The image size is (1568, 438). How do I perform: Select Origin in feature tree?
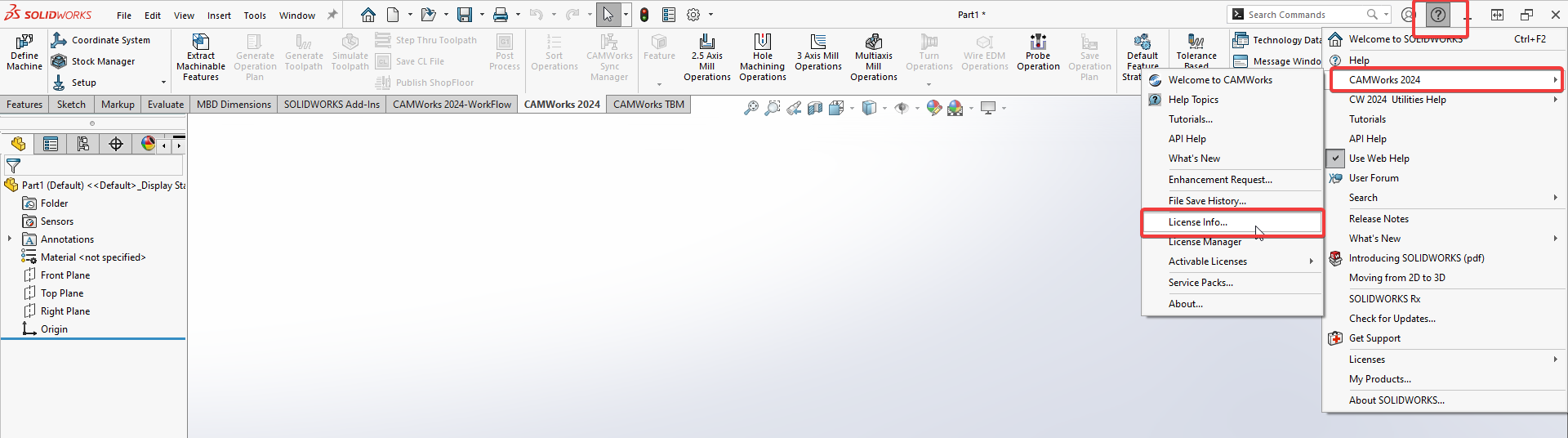[54, 329]
